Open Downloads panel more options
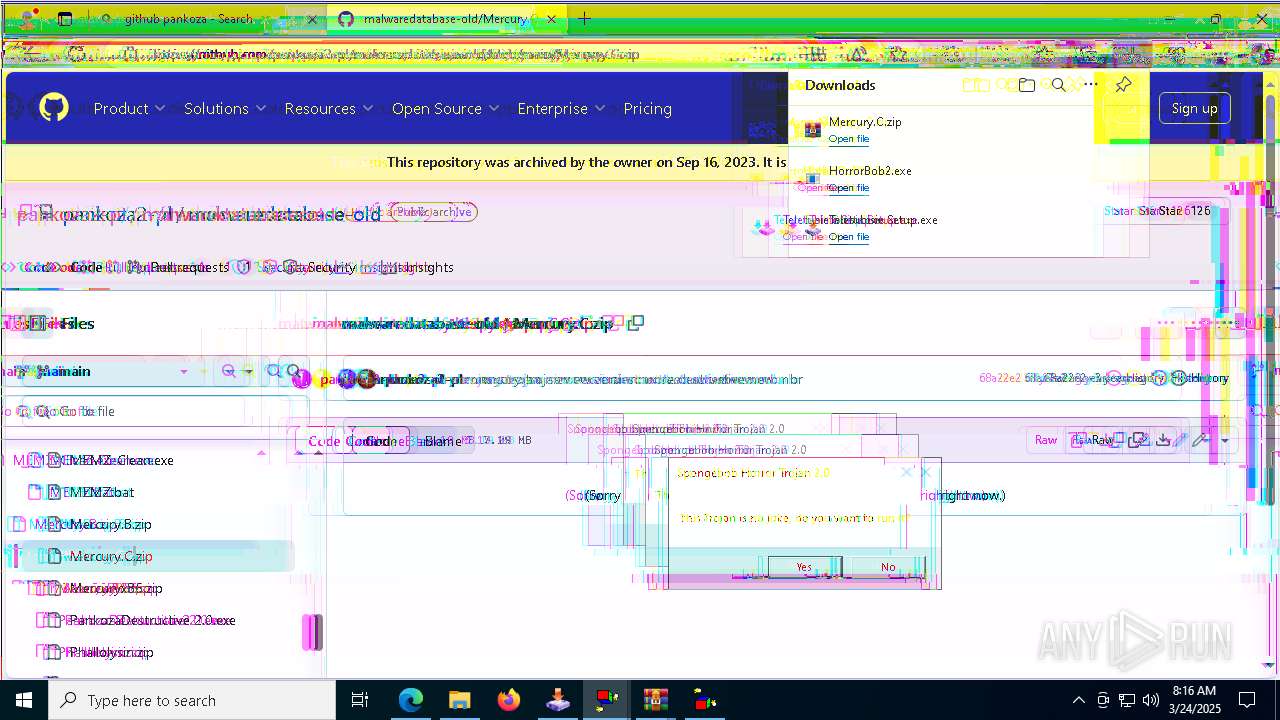The height and width of the screenshot is (720, 1280). [x=1091, y=85]
